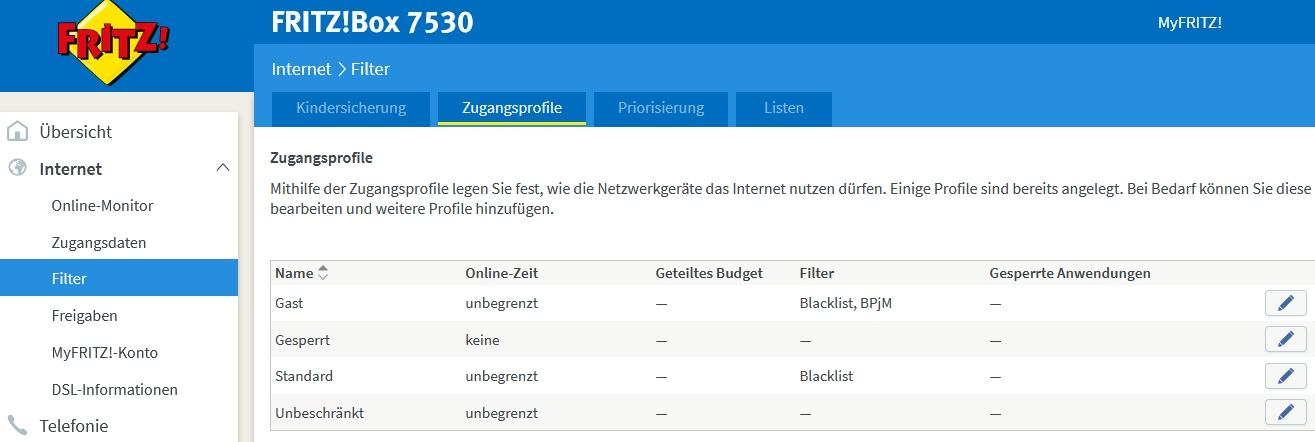Screen dimensions: 1315x442
Task: Edit the Standard profile via pencil icon
Action: tap(1286, 376)
